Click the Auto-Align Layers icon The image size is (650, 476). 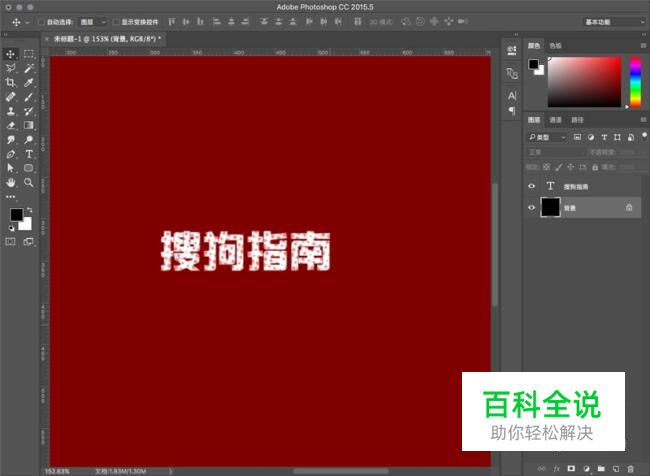point(357,22)
